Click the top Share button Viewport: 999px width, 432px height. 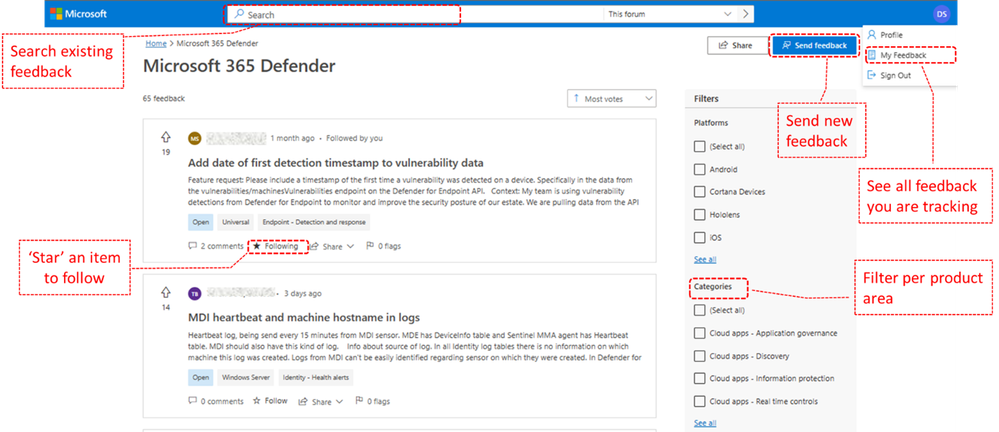tap(737, 46)
